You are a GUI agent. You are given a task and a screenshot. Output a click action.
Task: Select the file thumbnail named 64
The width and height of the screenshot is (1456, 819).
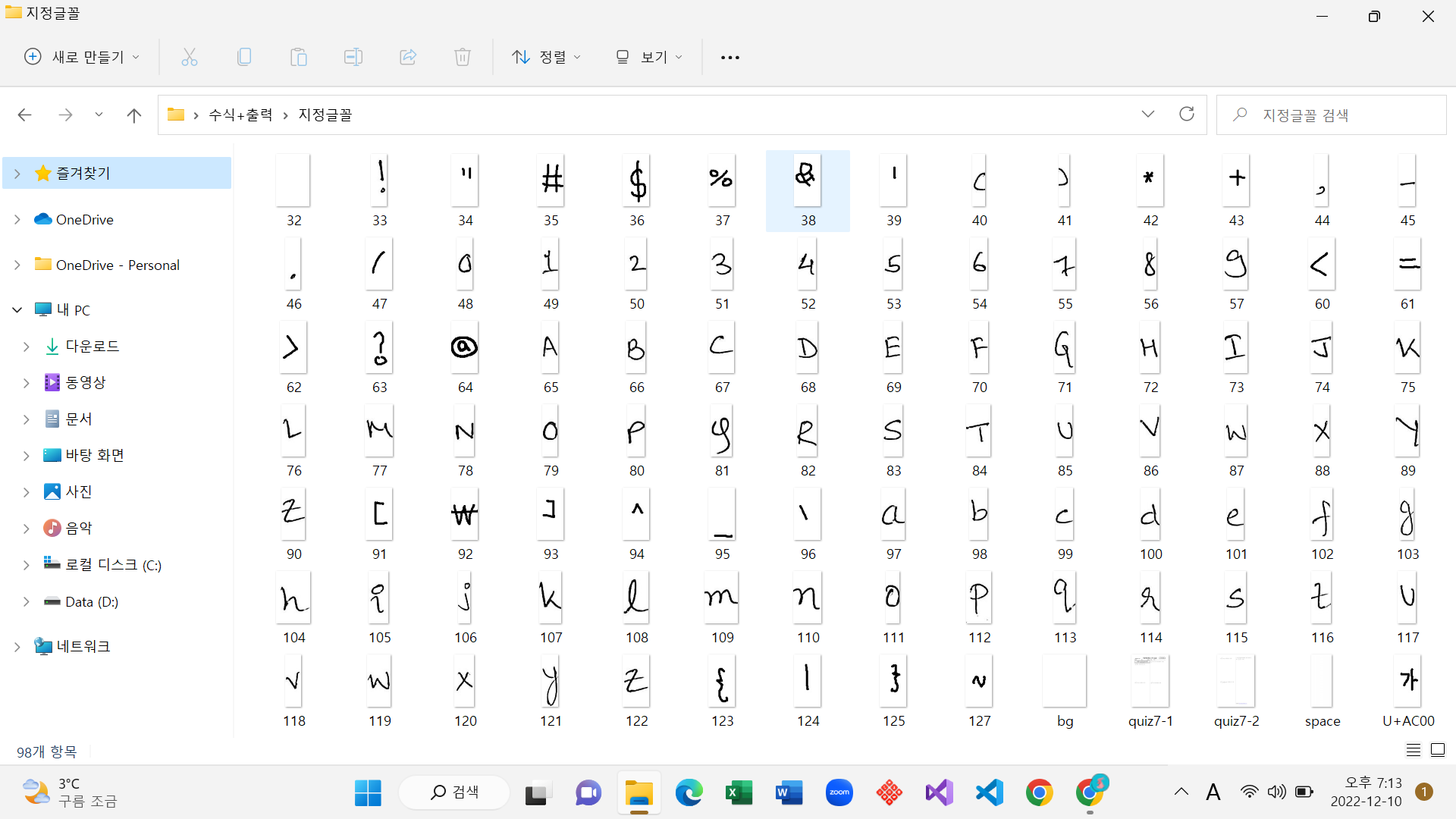[465, 349]
